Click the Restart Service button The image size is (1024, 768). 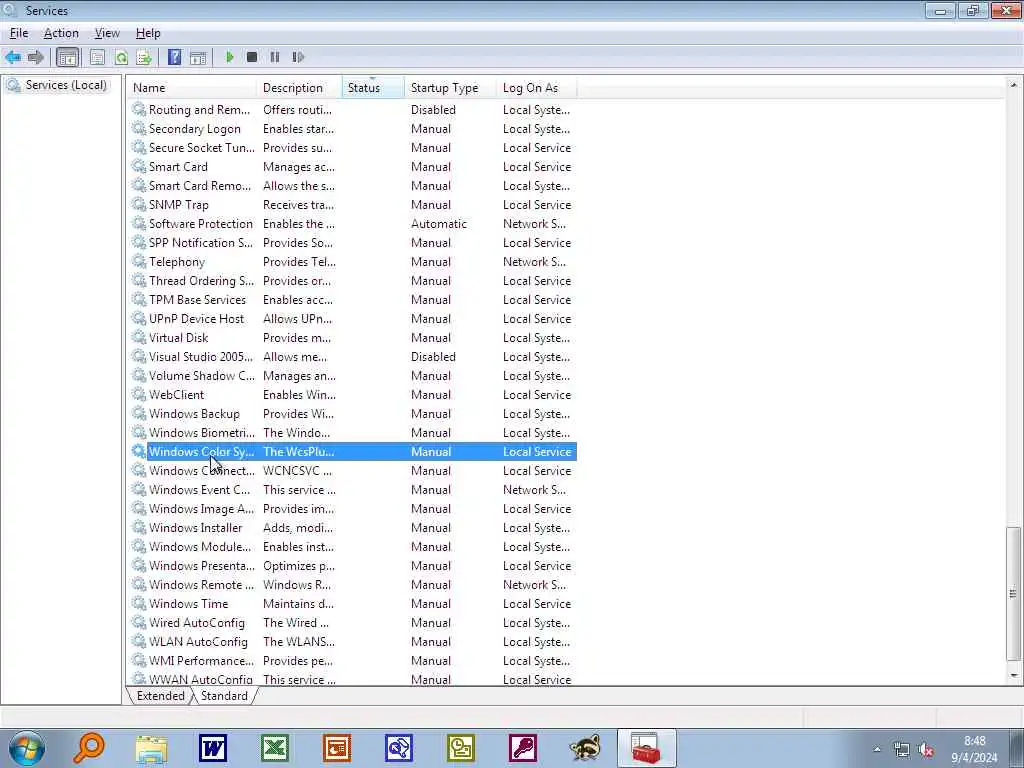click(x=298, y=57)
